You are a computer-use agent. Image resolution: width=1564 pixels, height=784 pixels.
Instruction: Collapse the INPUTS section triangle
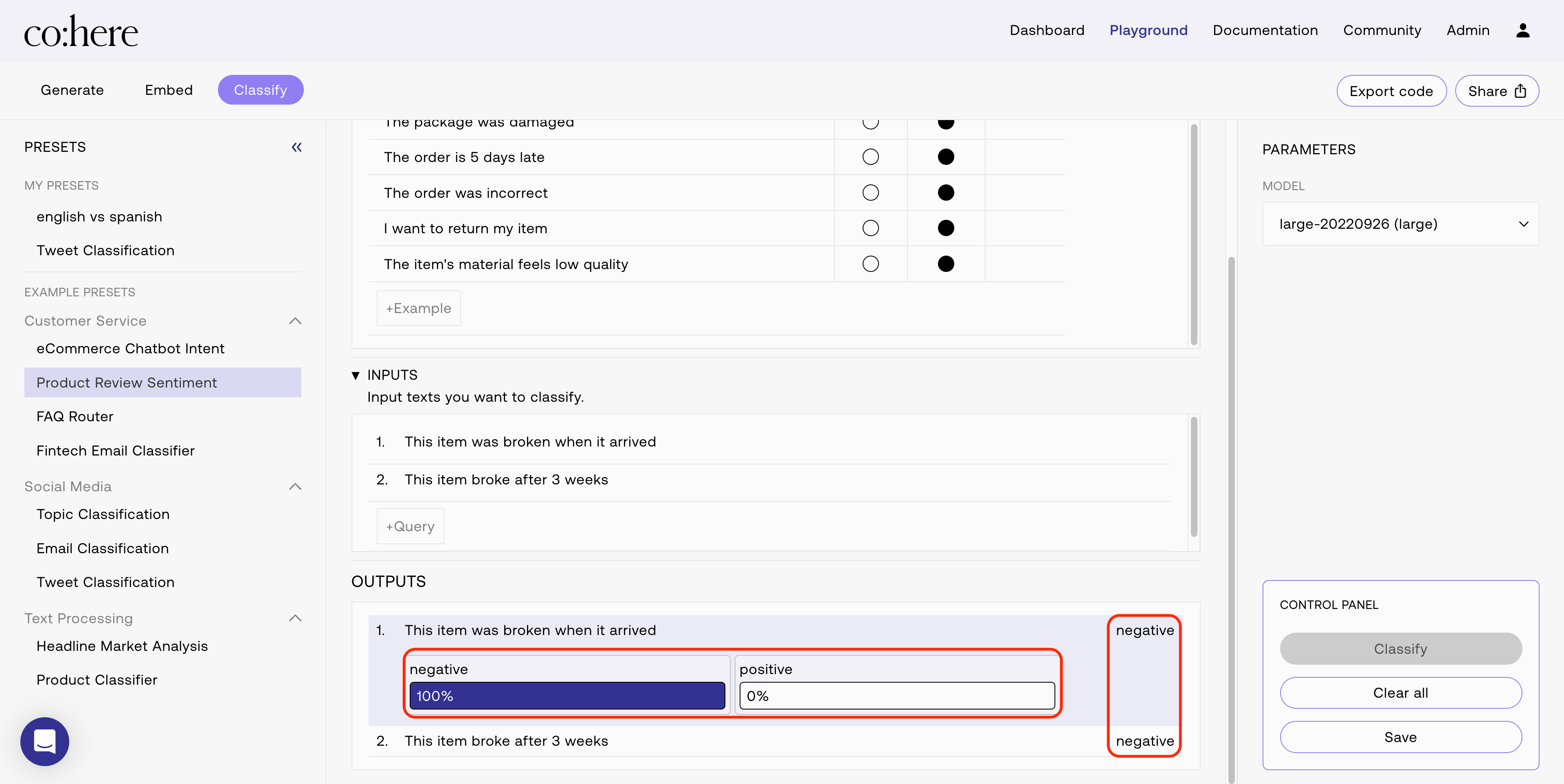(356, 376)
